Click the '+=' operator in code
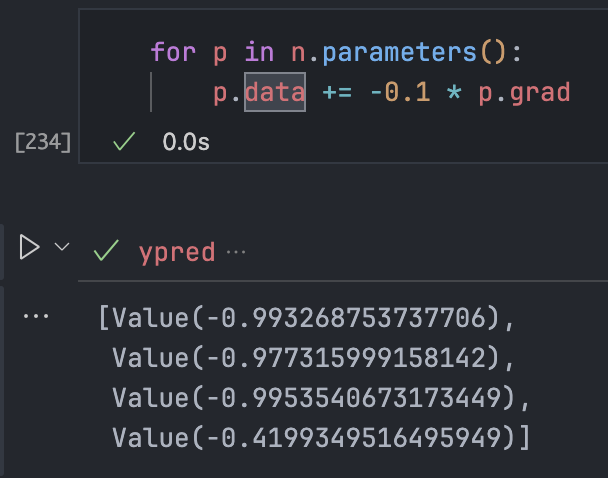The image size is (608, 478). tap(338, 93)
